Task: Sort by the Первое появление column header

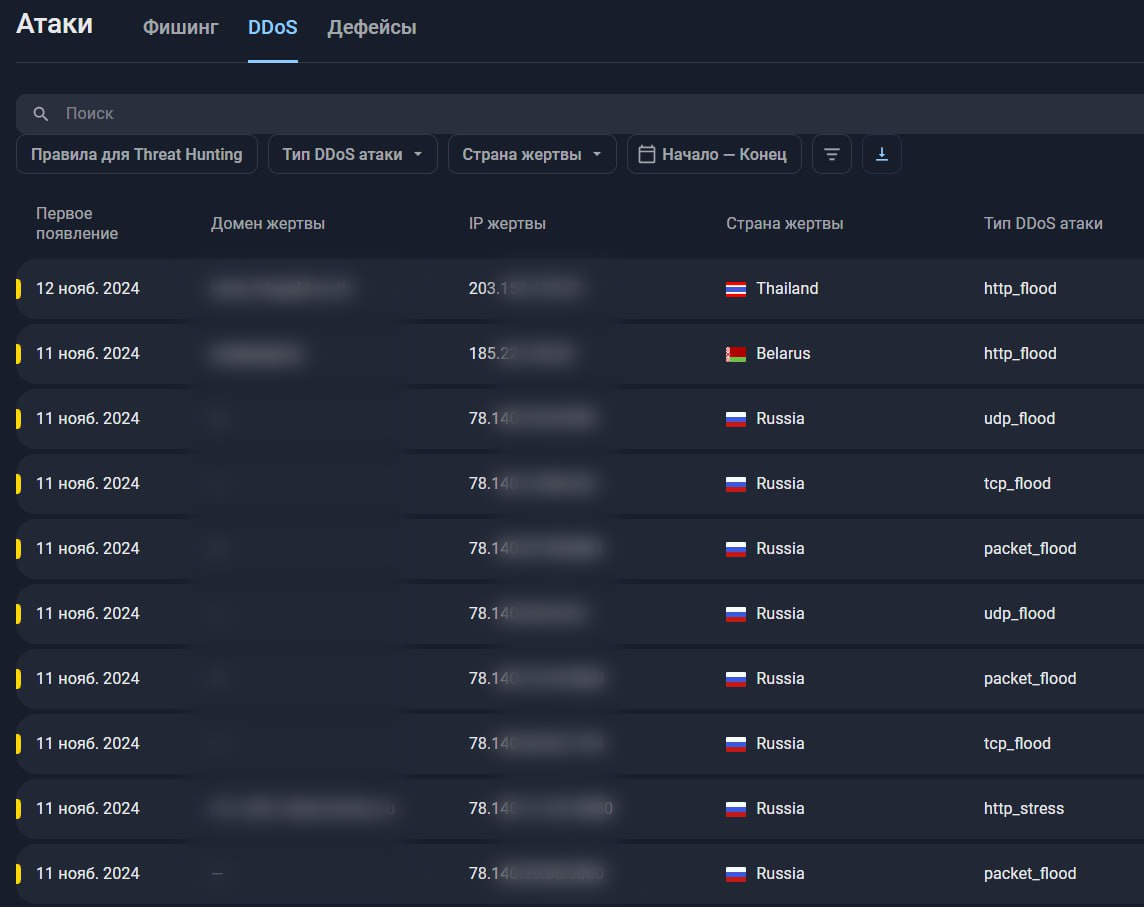Action: pos(77,224)
